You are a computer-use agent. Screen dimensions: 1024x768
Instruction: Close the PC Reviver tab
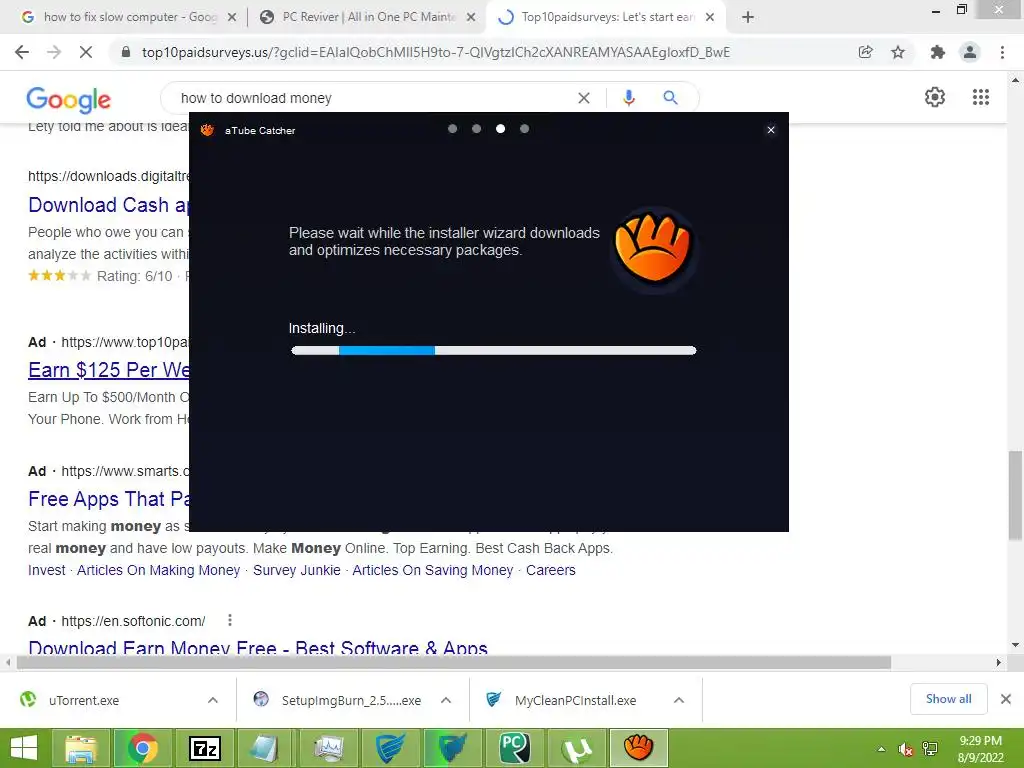[x=471, y=18]
